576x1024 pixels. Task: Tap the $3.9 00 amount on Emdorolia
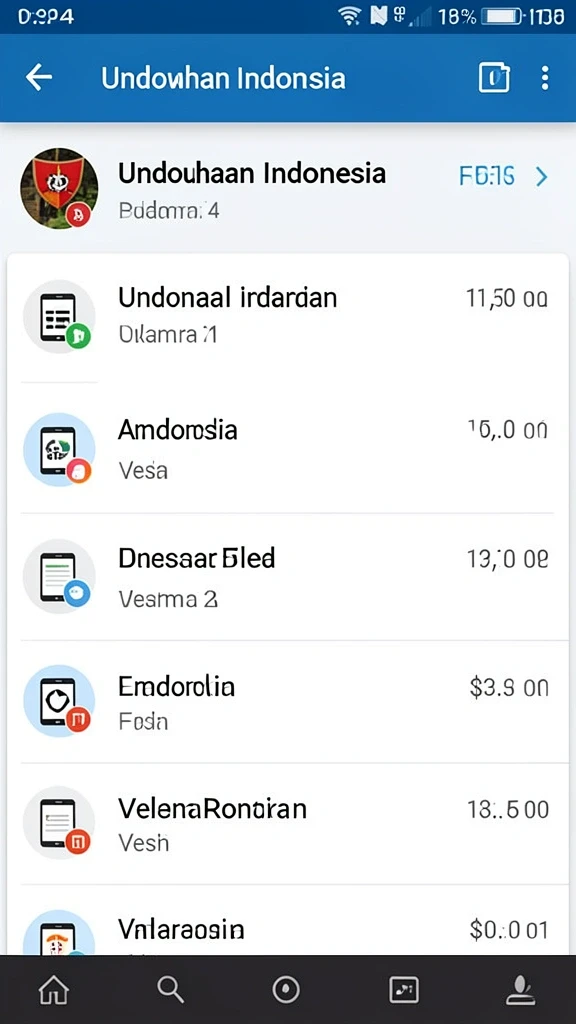click(x=509, y=688)
